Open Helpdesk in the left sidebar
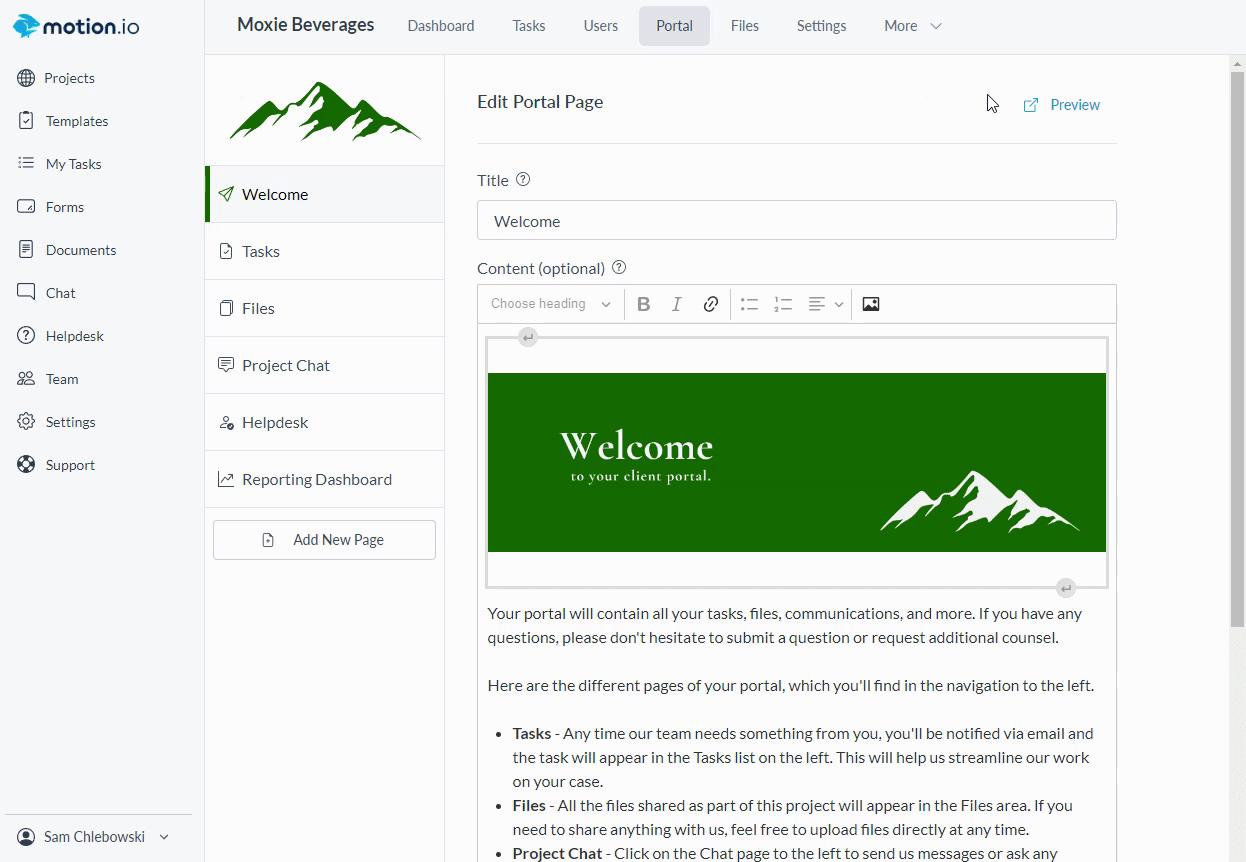The width and height of the screenshot is (1246, 862). (x=74, y=336)
